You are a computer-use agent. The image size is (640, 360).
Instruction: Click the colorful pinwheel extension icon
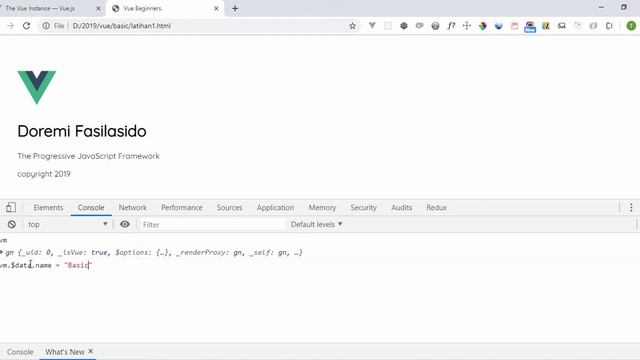(482, 26)
